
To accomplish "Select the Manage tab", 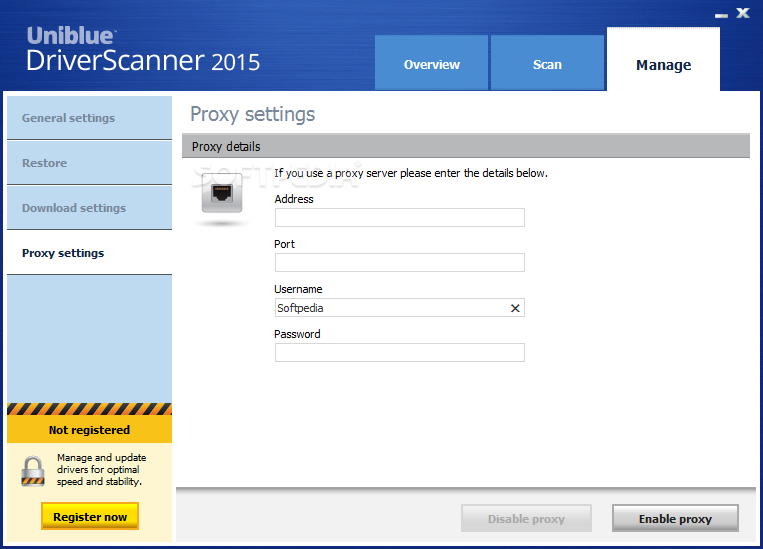I will click(x=663, y=59).
